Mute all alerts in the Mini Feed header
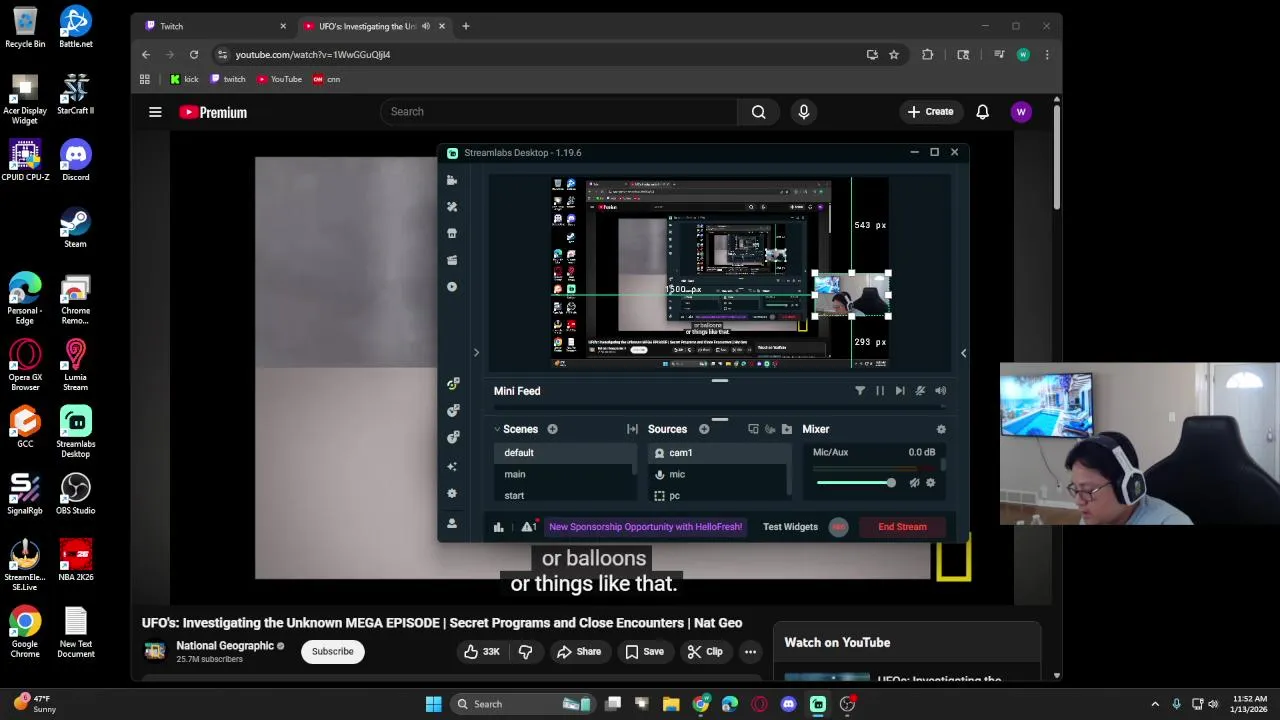The width and height of the screenshot is (1280, 720). coord(920,391)
